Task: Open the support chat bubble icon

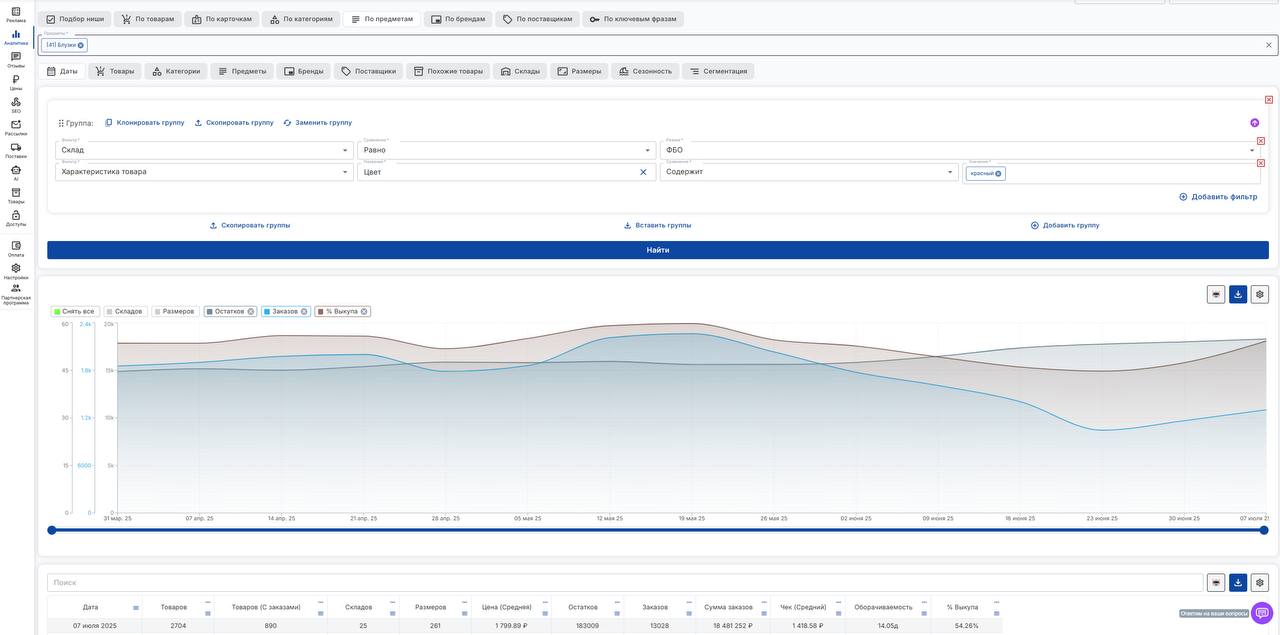Action: (1261, 613)
